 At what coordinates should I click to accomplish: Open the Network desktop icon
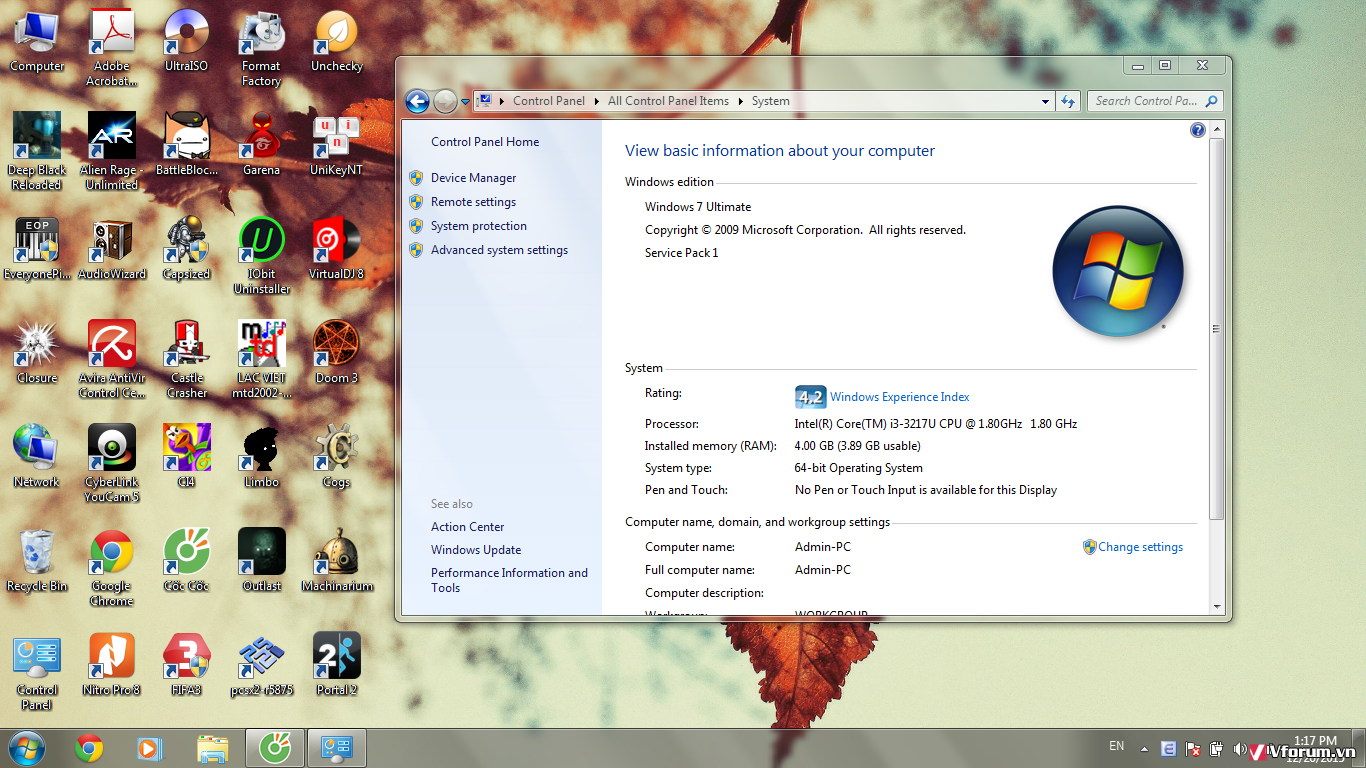coord(37,456)
